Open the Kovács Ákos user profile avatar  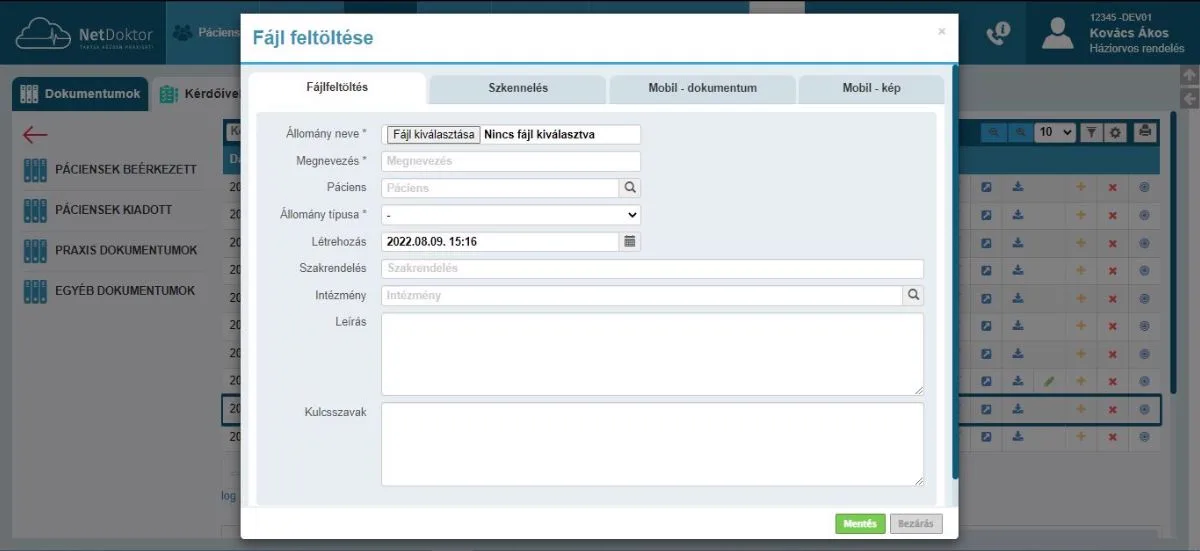click(1057, 32)
